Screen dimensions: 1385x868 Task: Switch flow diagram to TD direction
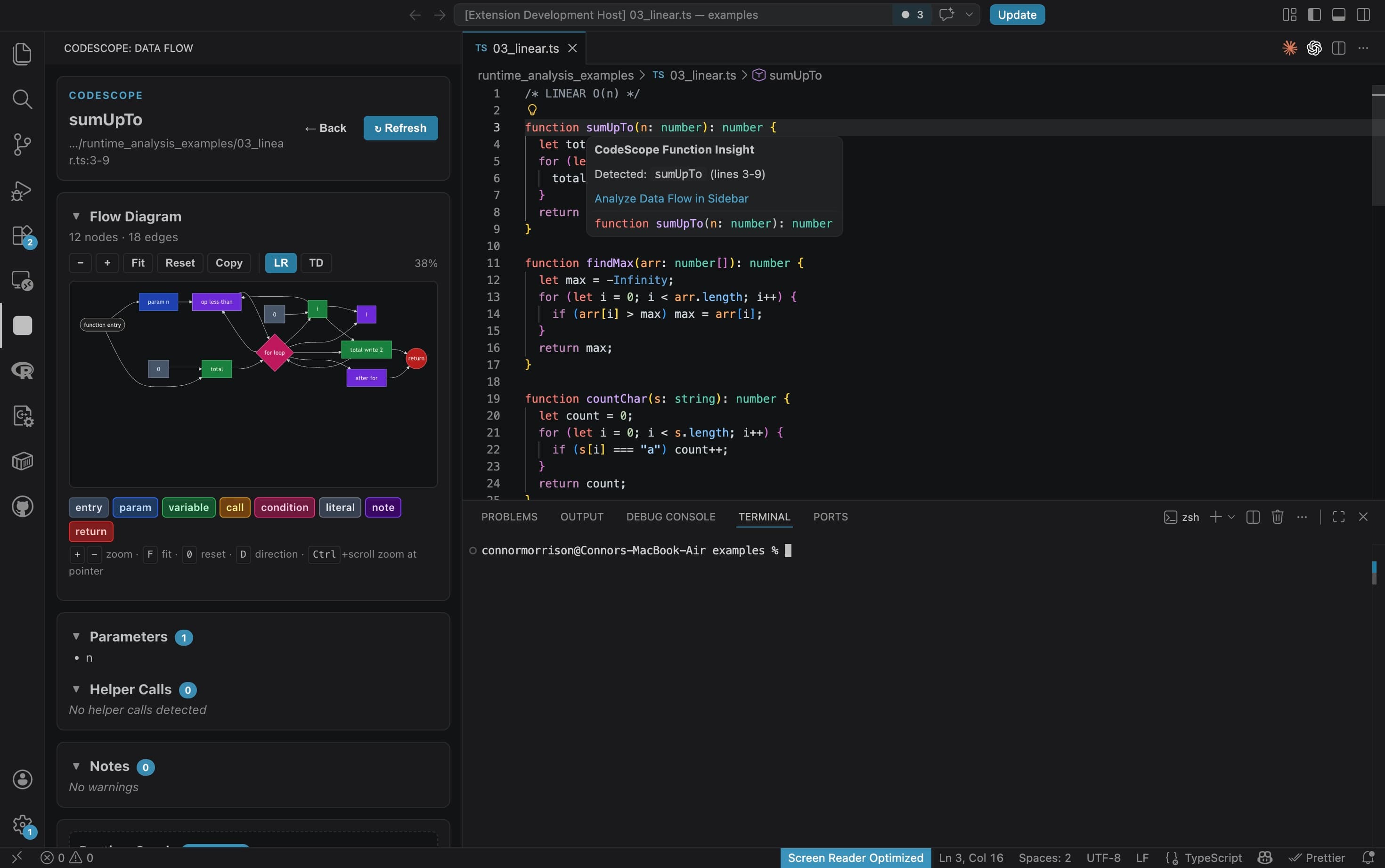(316, 263)
